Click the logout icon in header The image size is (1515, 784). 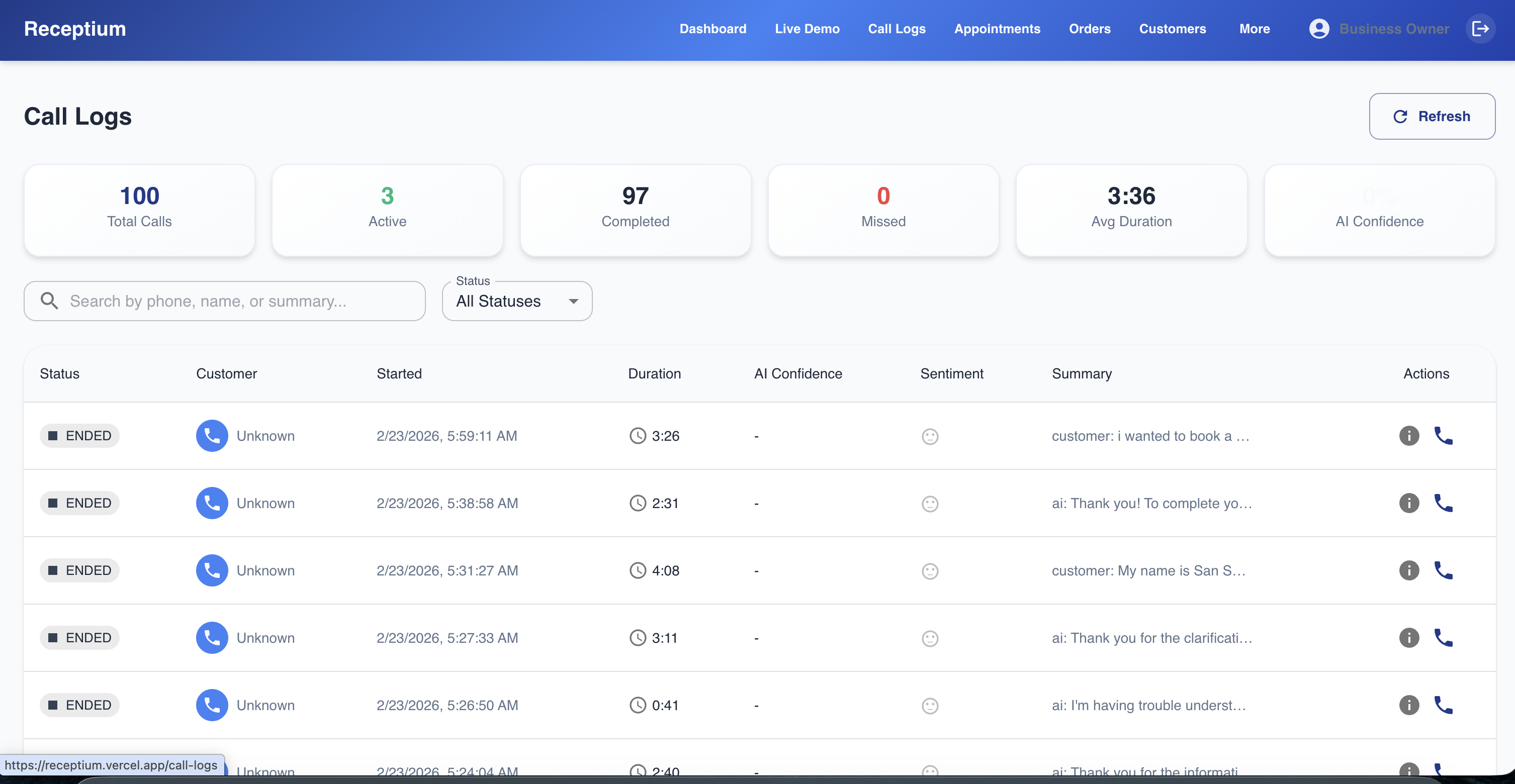[x=1480, y=29]
